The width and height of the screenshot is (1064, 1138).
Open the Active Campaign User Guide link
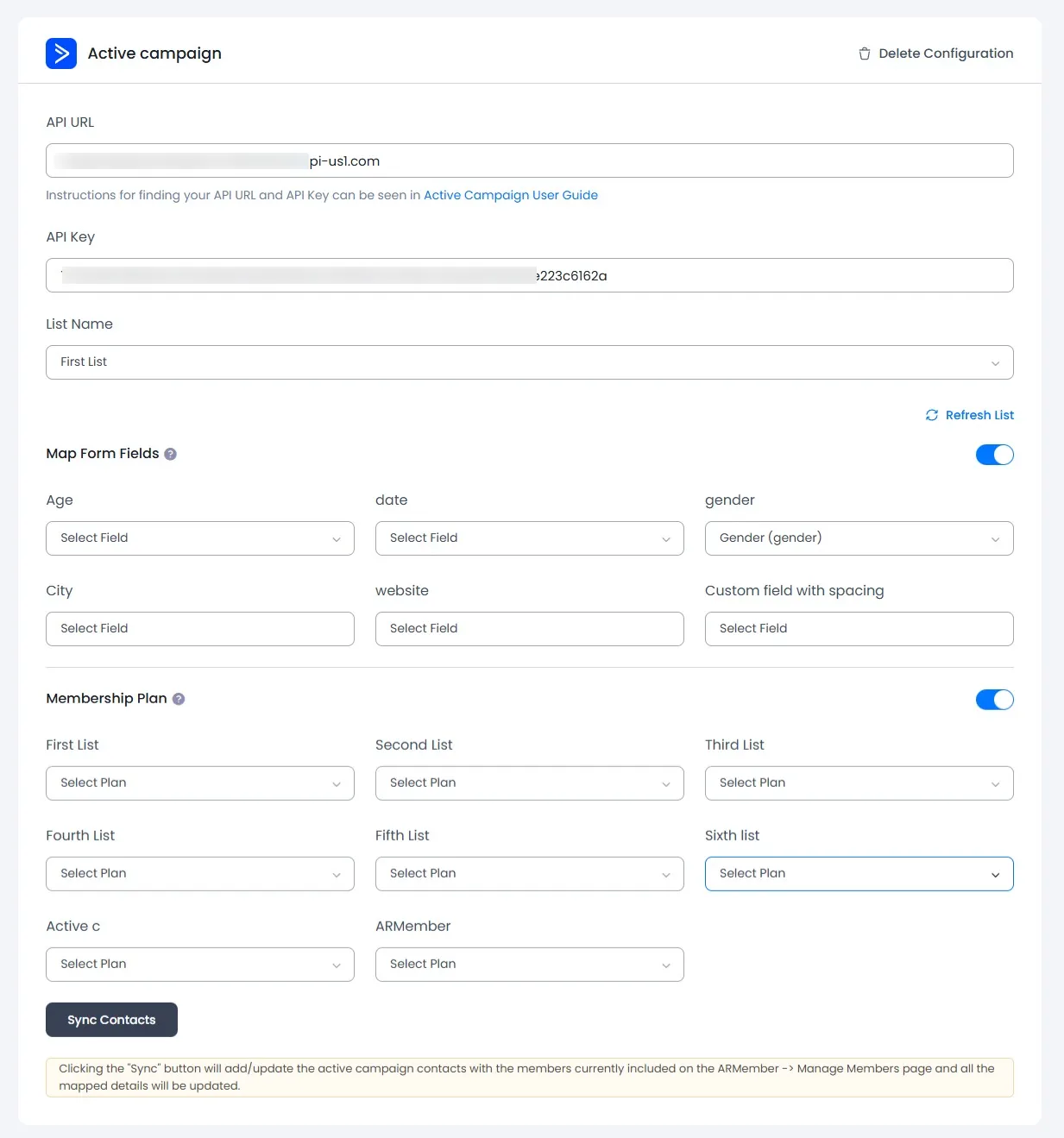point(511,195)
